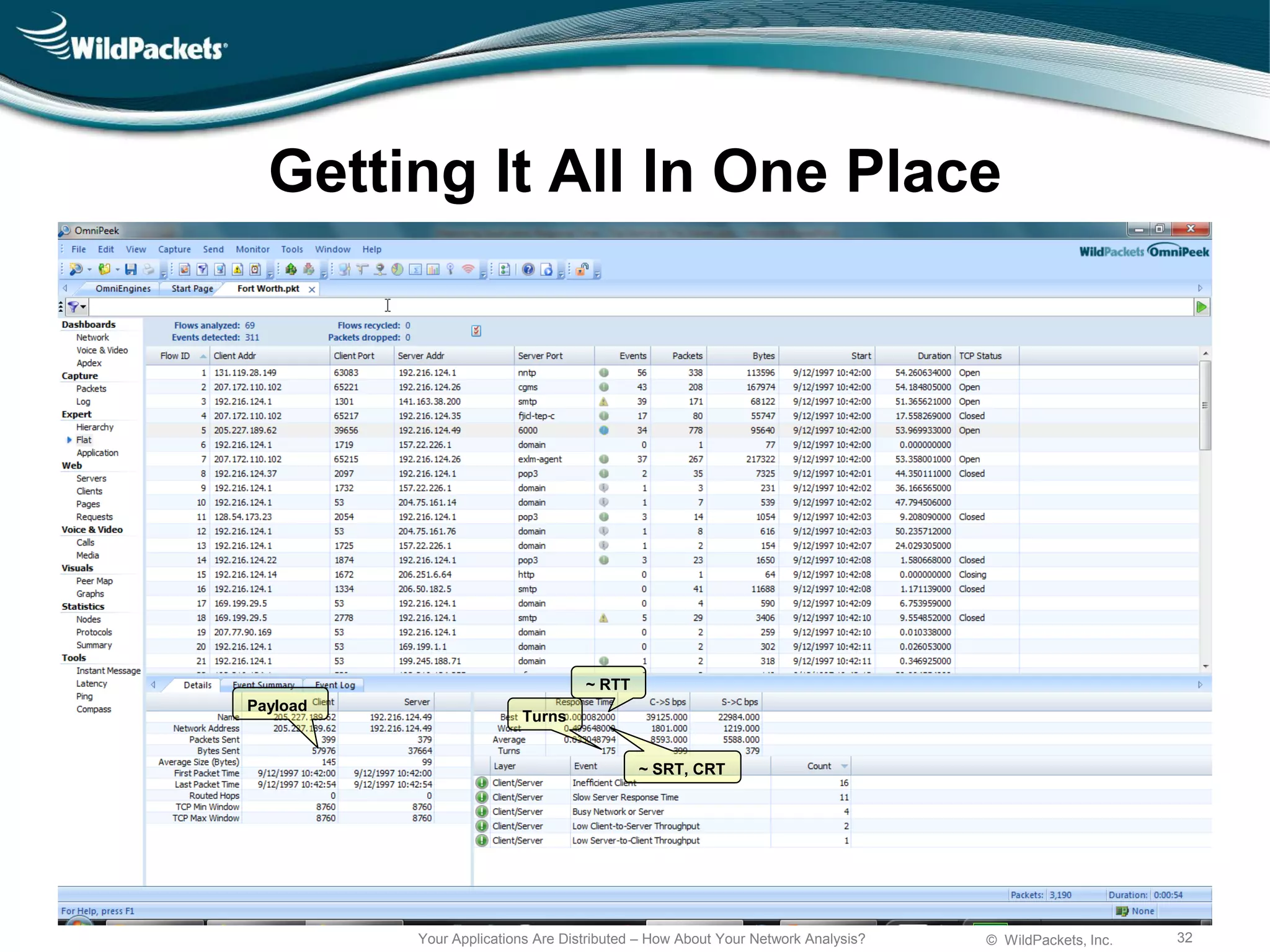Screen dimensions: 1270x952
Task: Click the green Apply filter arrow
Action: click(x=1201, y=307)
